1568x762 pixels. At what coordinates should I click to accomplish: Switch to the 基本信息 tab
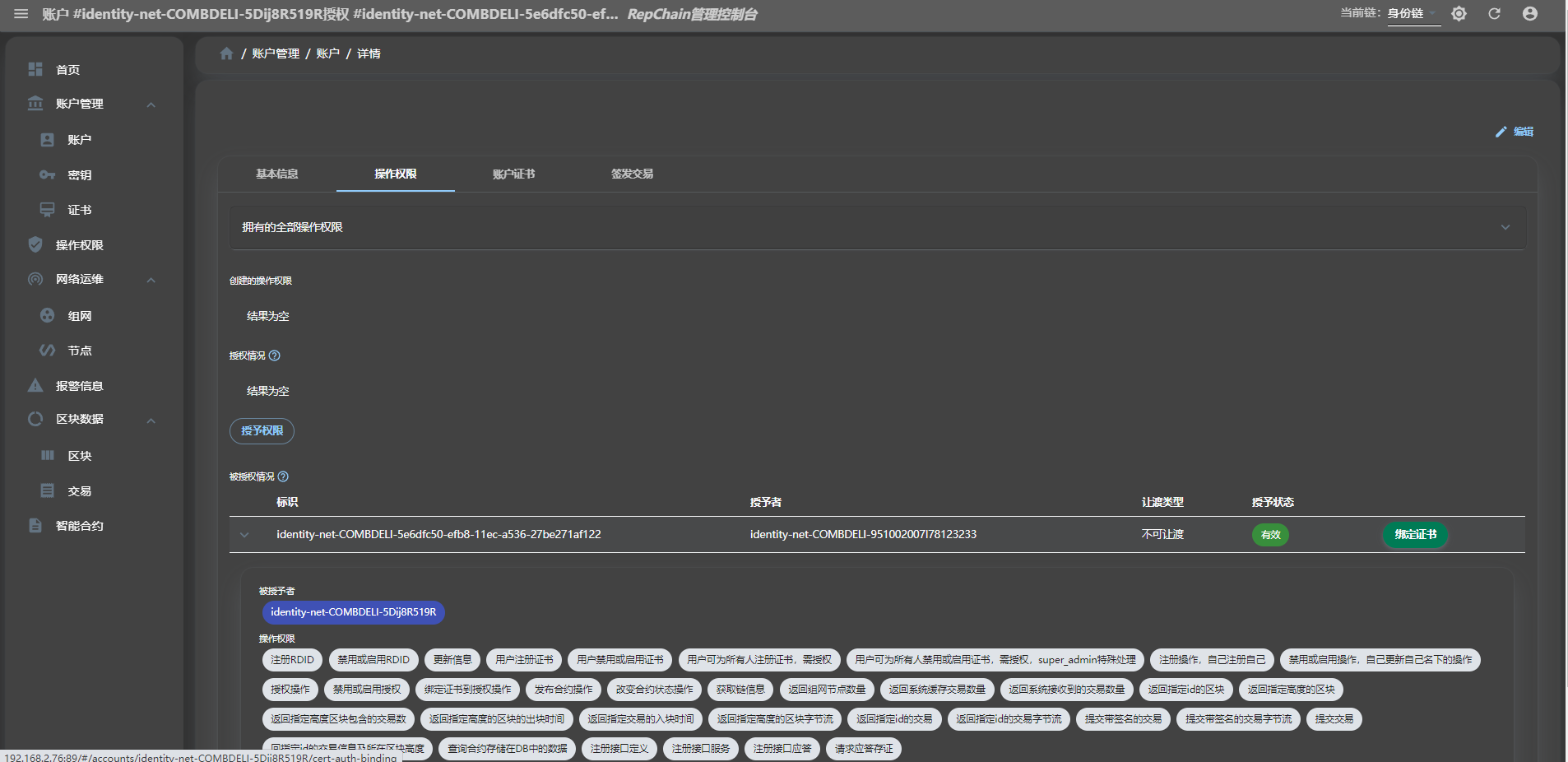pyautogui.click(x=277, y=174)
